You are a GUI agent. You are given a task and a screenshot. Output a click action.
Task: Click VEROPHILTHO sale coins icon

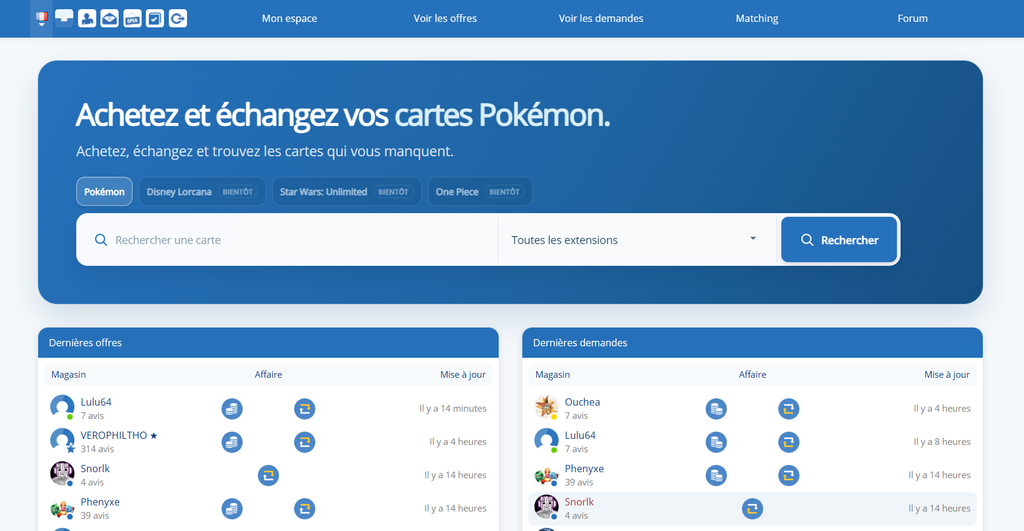[x=232, y=442]
